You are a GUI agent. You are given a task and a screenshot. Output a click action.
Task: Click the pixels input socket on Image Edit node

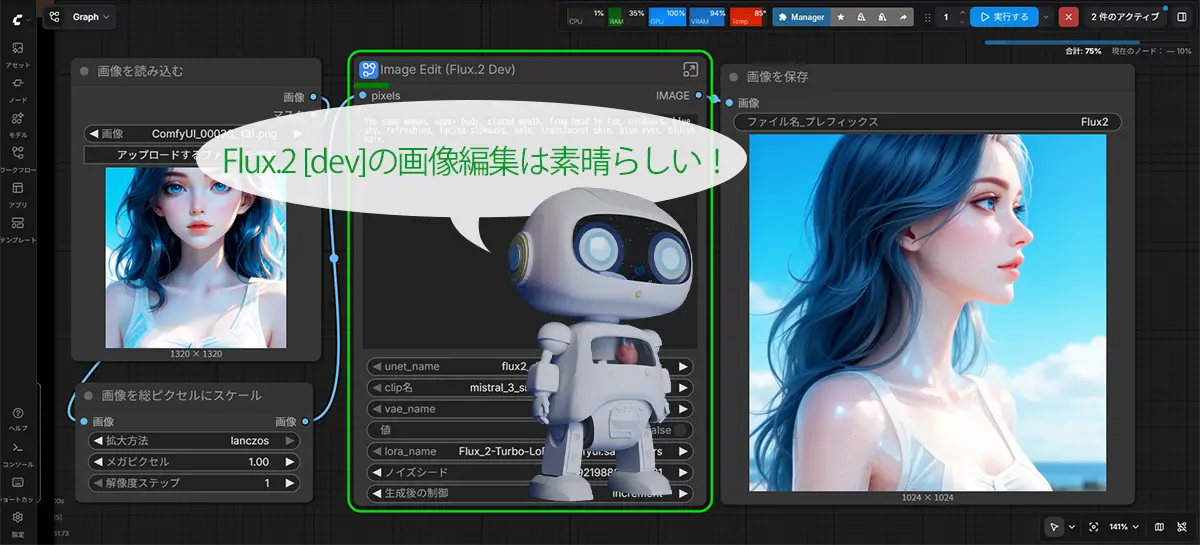tap(362, 96)
